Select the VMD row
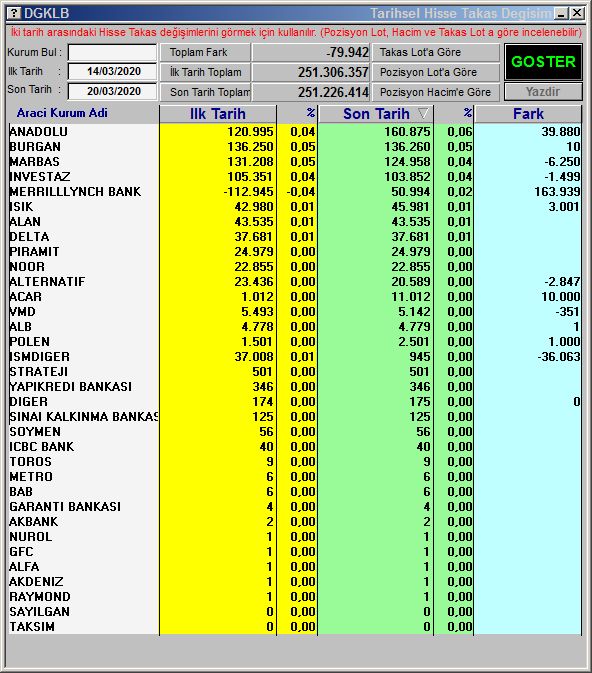 [295, 312]
